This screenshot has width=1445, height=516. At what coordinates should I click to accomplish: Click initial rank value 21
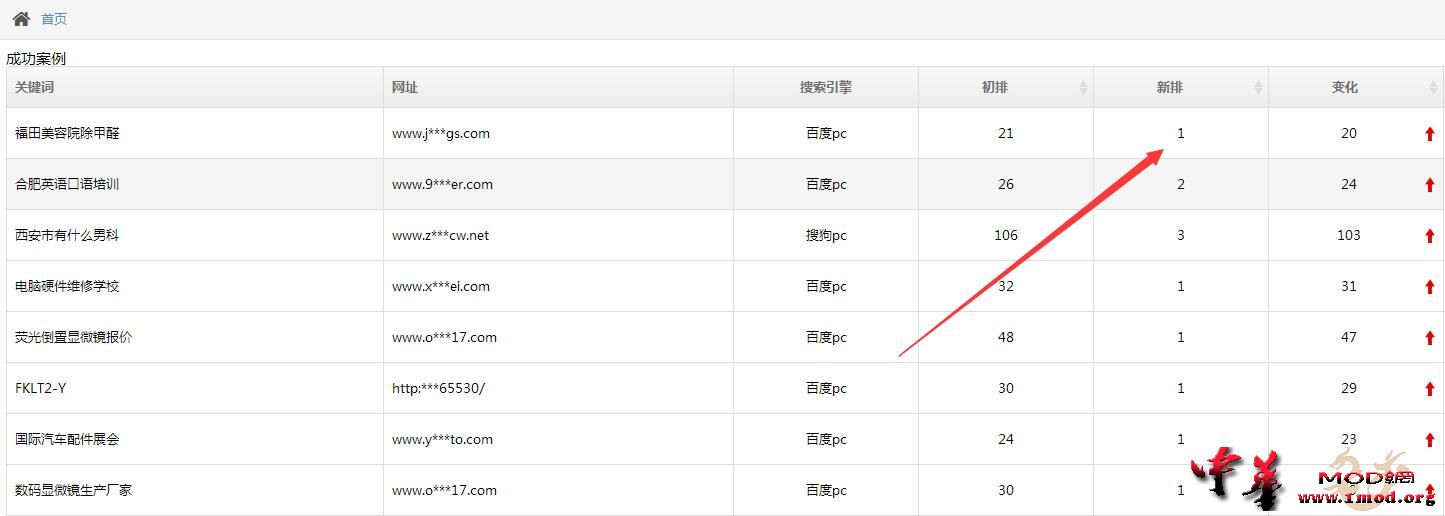pyautogui.click(x=1006, y=133)
